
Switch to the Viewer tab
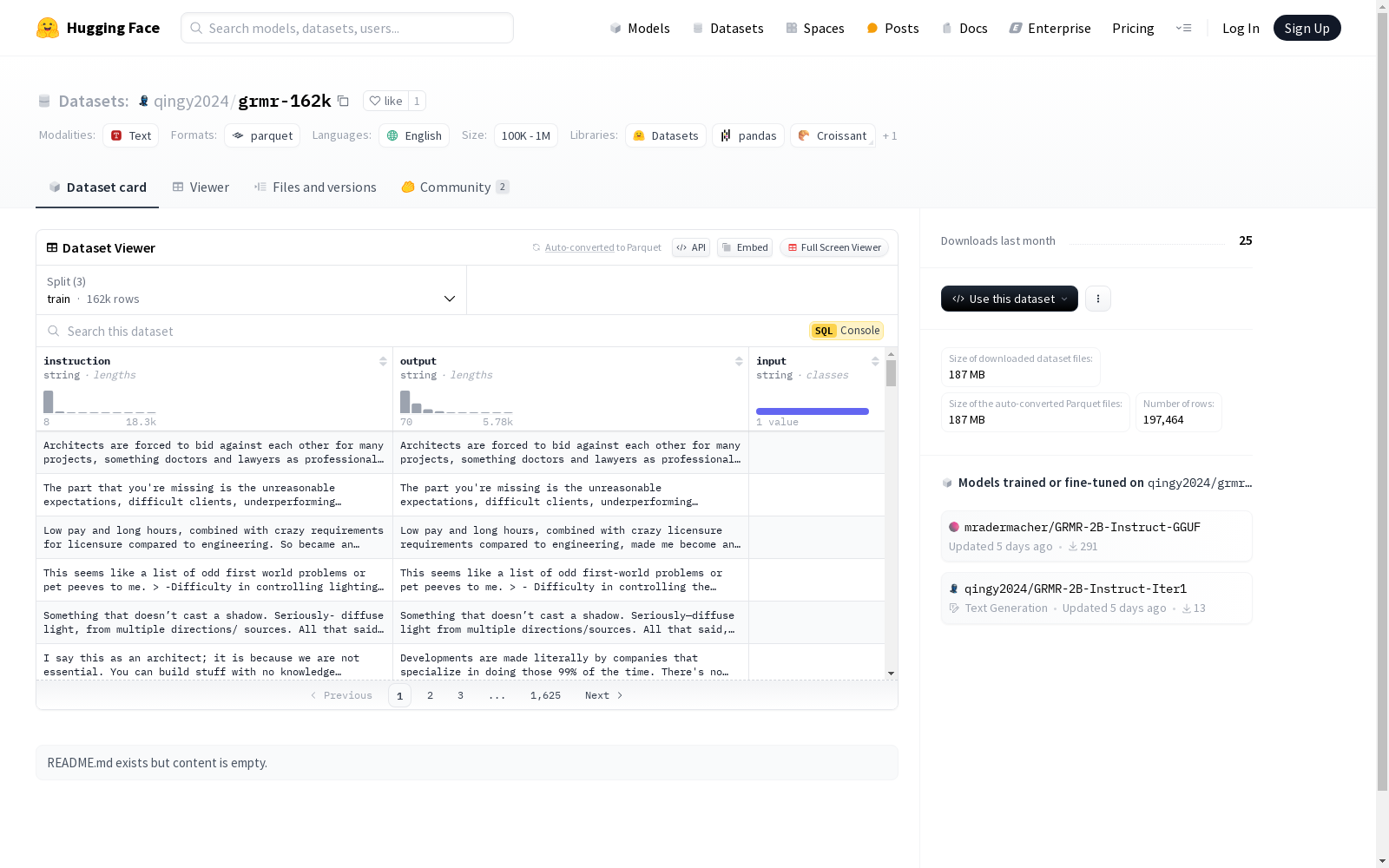point(201,187)
